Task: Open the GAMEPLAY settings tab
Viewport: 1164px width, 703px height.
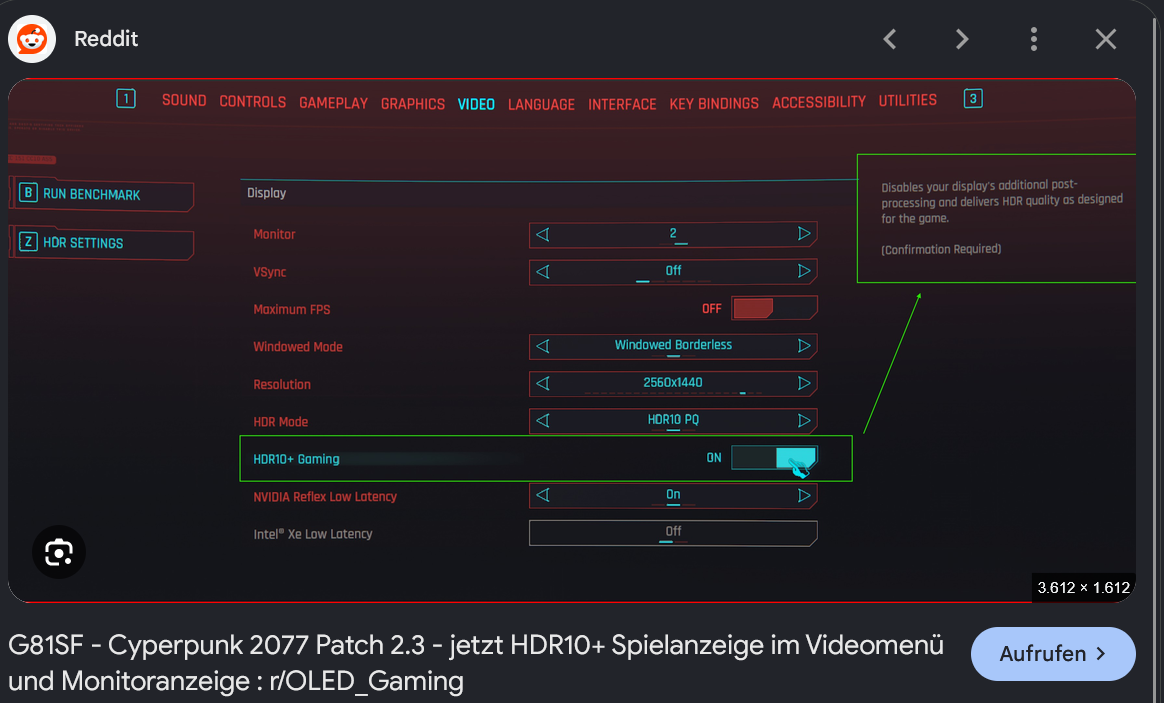Action: pos(333,103)
